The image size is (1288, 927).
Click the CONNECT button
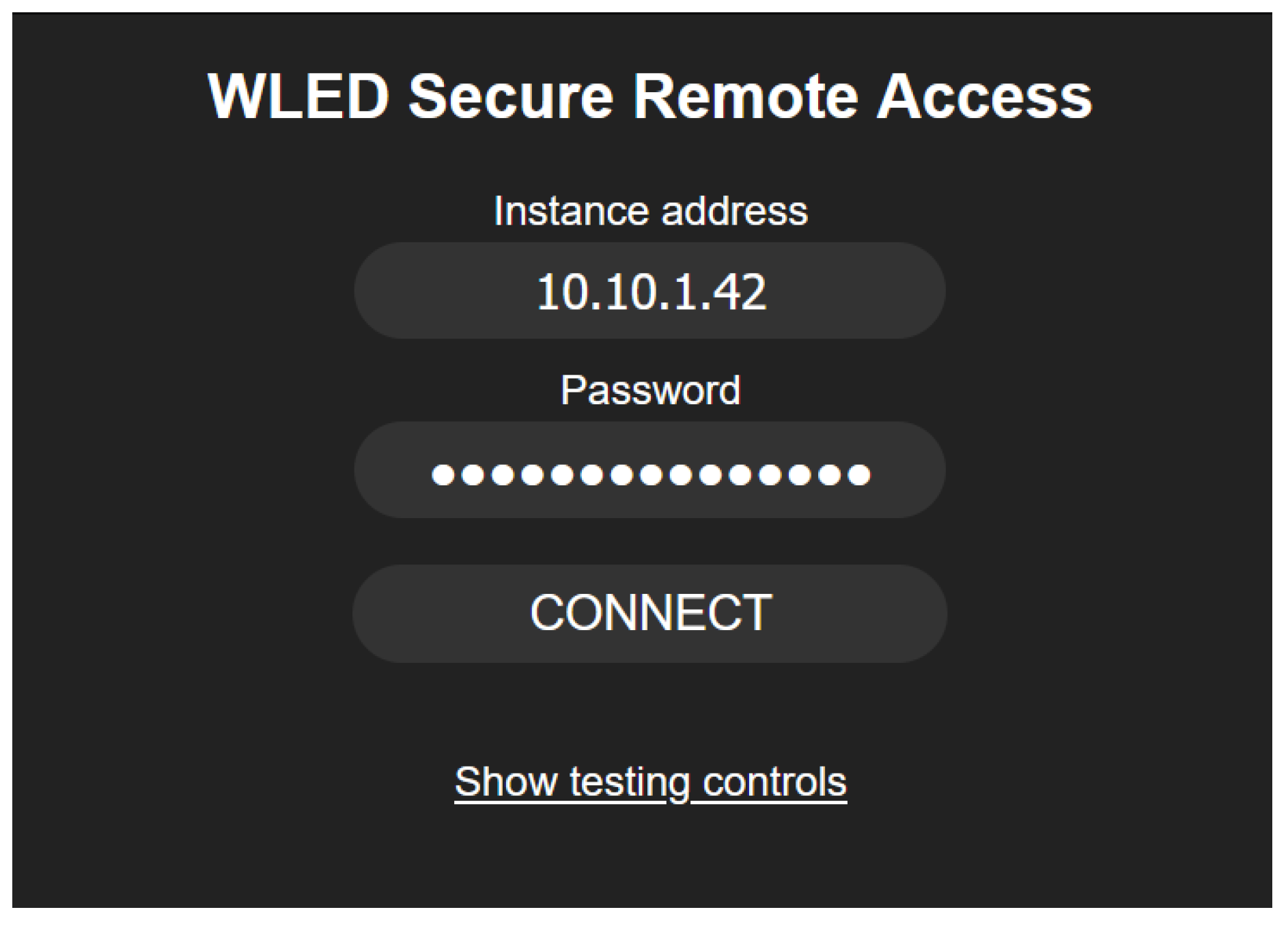pyautogui.click(x=649, y=613)
